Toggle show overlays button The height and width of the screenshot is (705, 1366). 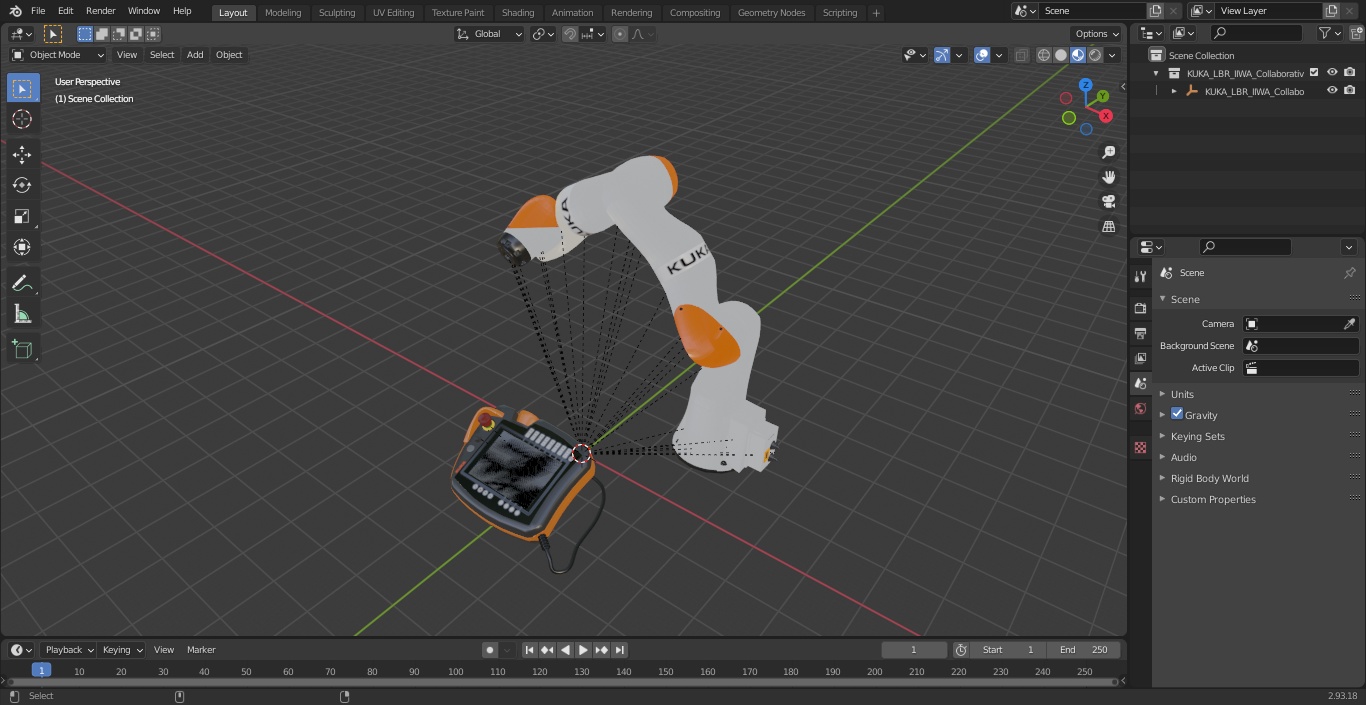(982, 55)
